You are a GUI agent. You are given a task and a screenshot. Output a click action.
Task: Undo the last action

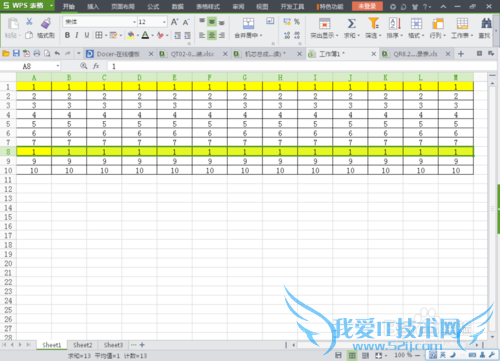coord(57,53)
